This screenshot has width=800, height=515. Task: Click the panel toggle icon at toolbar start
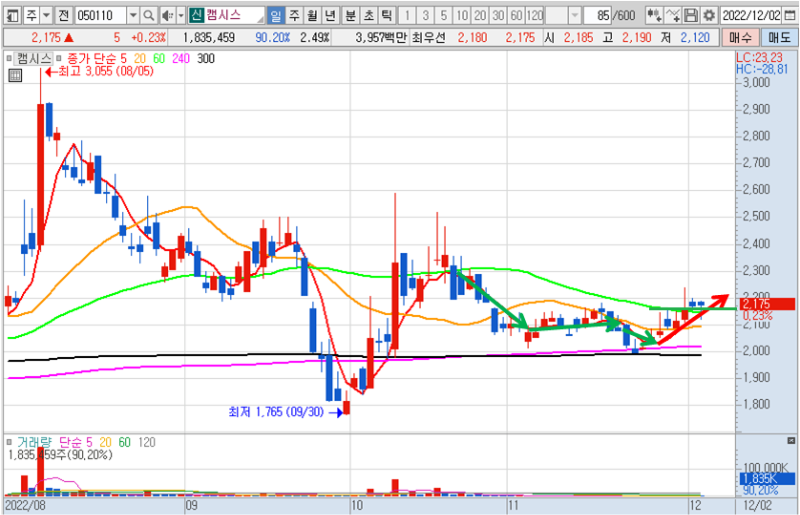12,16
